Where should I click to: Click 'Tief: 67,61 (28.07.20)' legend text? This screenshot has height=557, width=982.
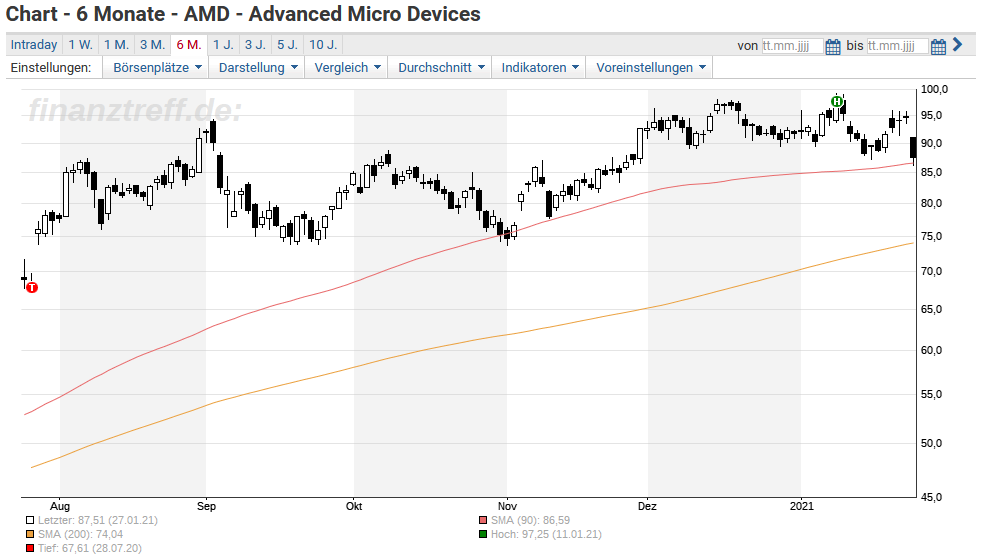pyautogui.click(x=90, y=548)
